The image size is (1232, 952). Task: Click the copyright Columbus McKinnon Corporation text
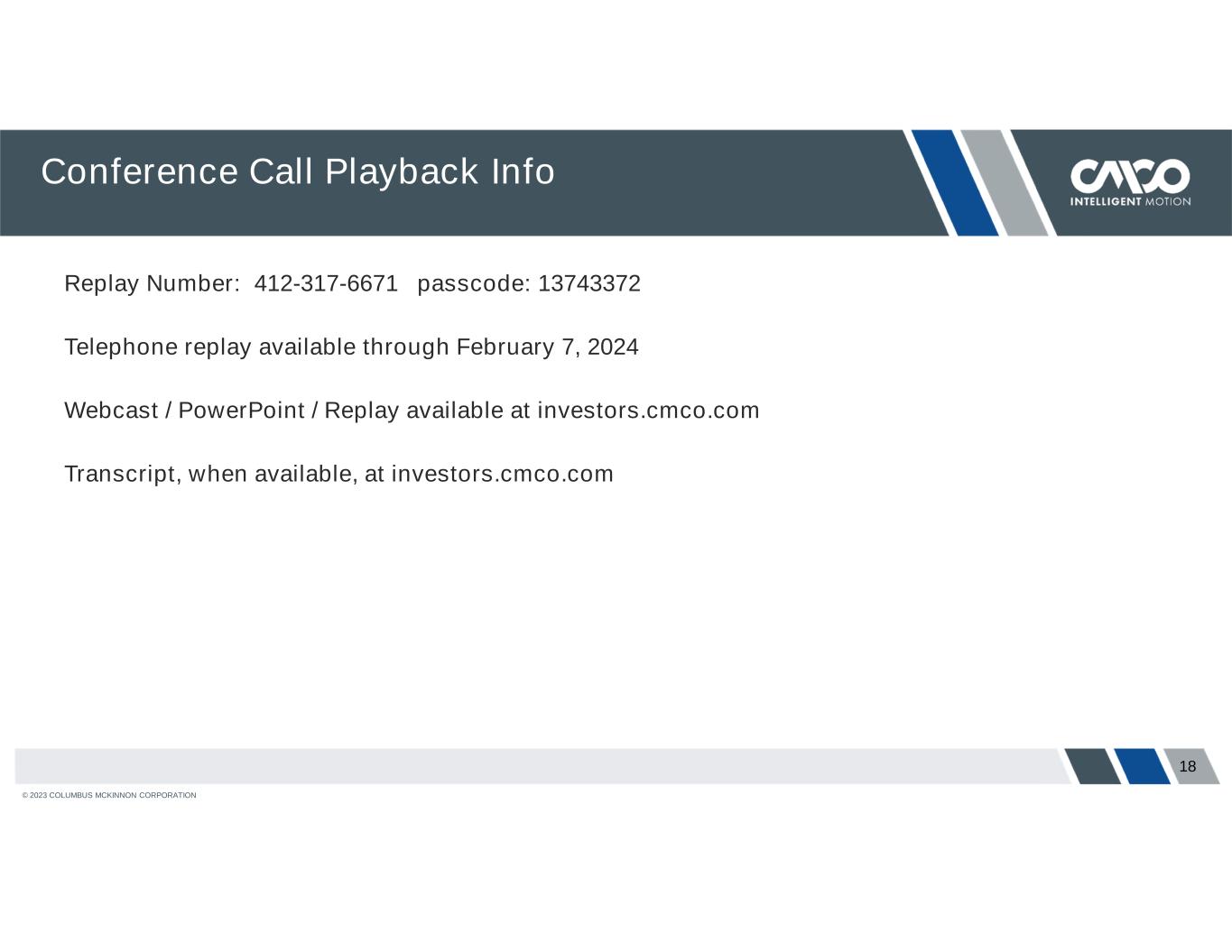[x=109, y=795]
